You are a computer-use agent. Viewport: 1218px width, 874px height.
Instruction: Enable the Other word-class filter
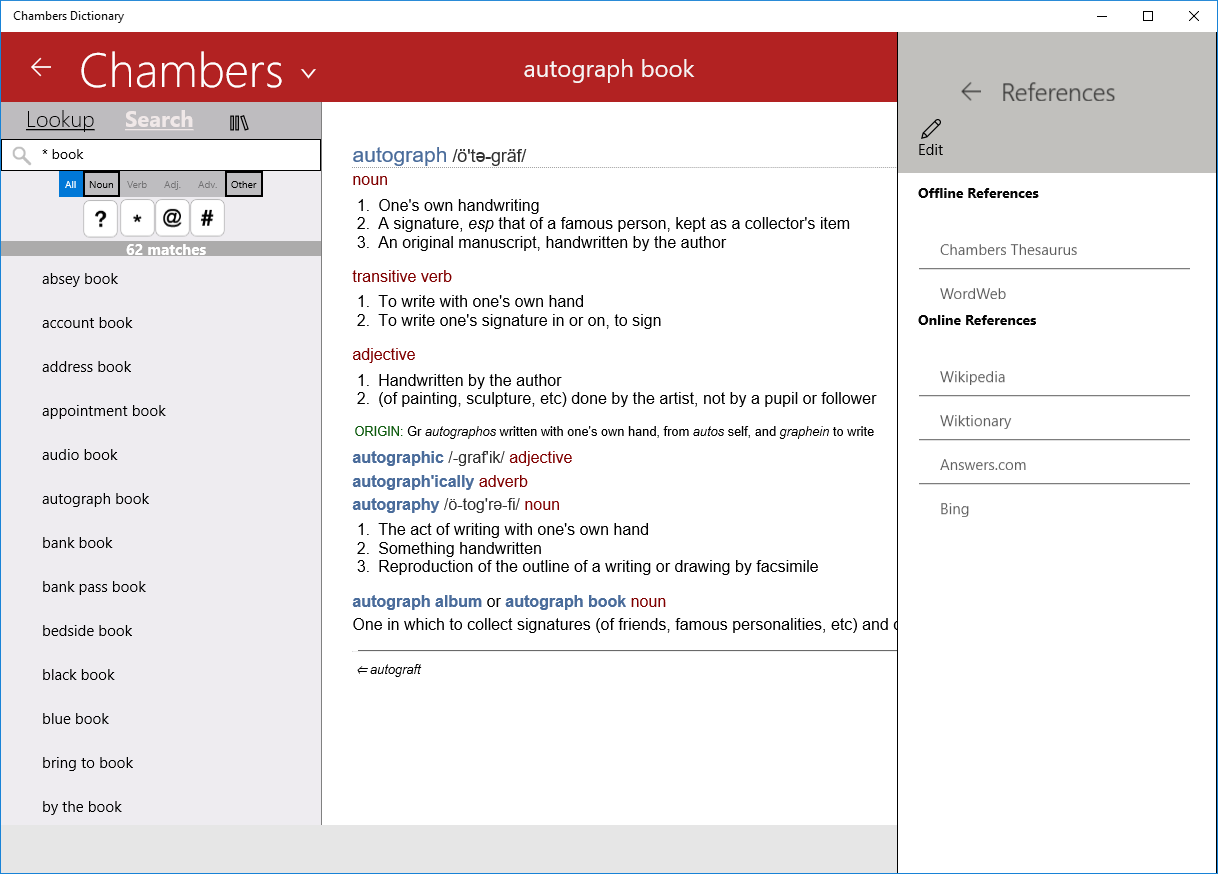(243, 184)
